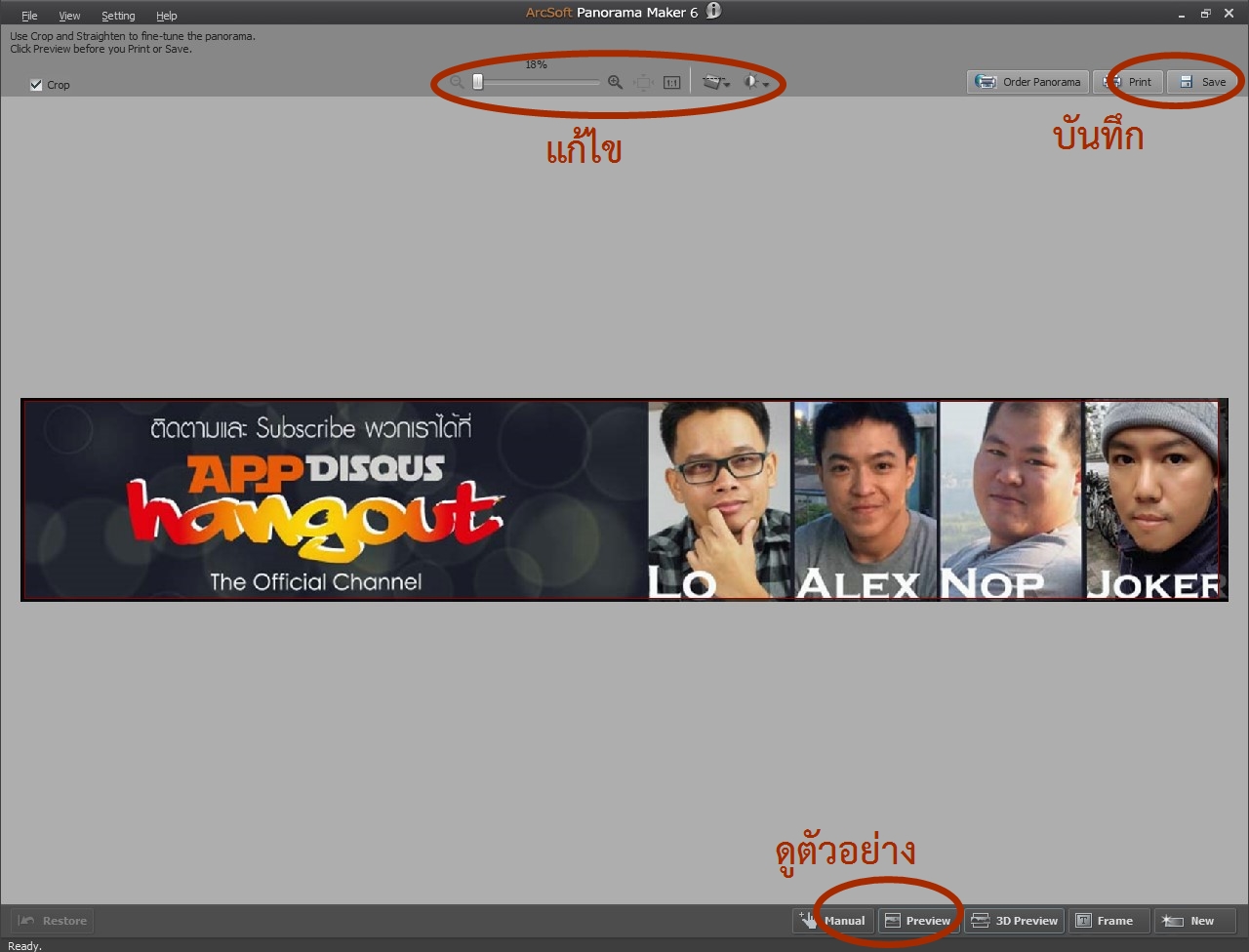The height and width of the screenshot is (952, 1249).
Task: Open the brightness contrast adjustment dropdown
Action: [756, 83]
